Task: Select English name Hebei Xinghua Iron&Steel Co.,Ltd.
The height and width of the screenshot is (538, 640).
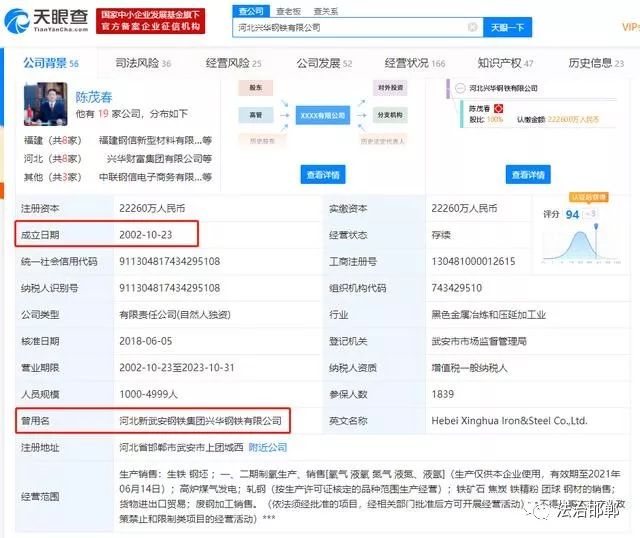Action: coord(509,421)
